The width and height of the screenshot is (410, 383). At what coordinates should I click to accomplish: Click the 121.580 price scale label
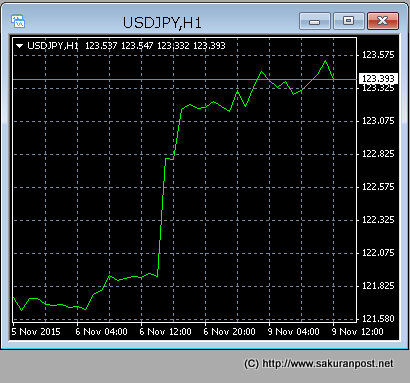(378, 319)
